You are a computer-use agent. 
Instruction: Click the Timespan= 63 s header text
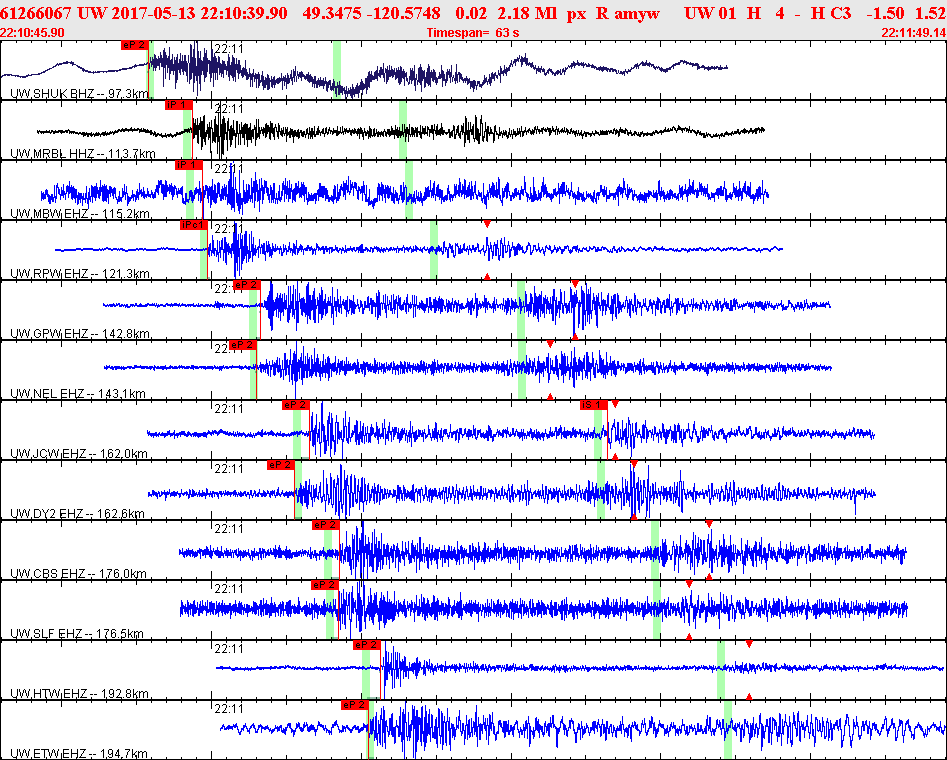[472, 33]
